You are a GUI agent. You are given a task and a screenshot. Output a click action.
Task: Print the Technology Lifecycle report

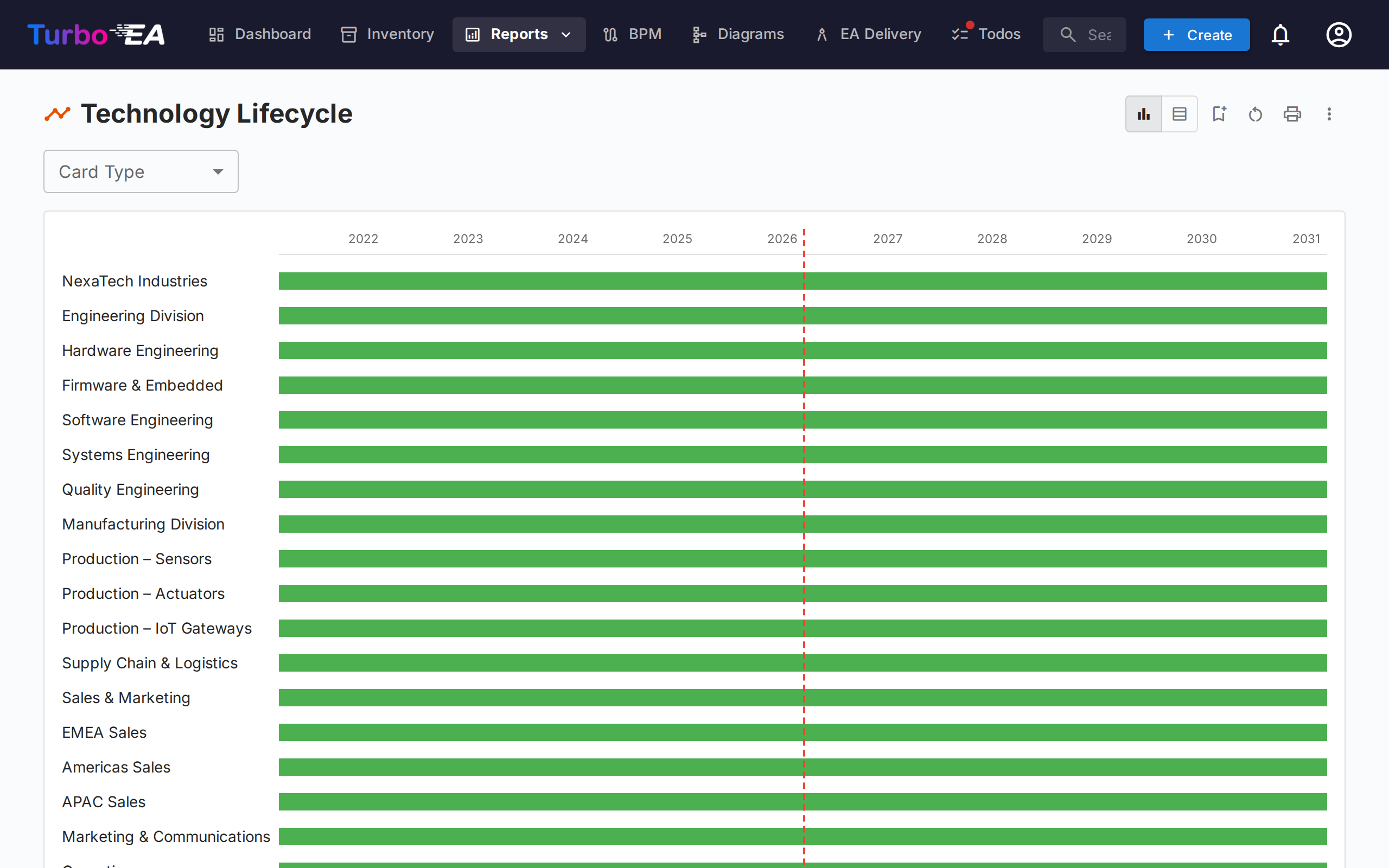(1292, 114)
